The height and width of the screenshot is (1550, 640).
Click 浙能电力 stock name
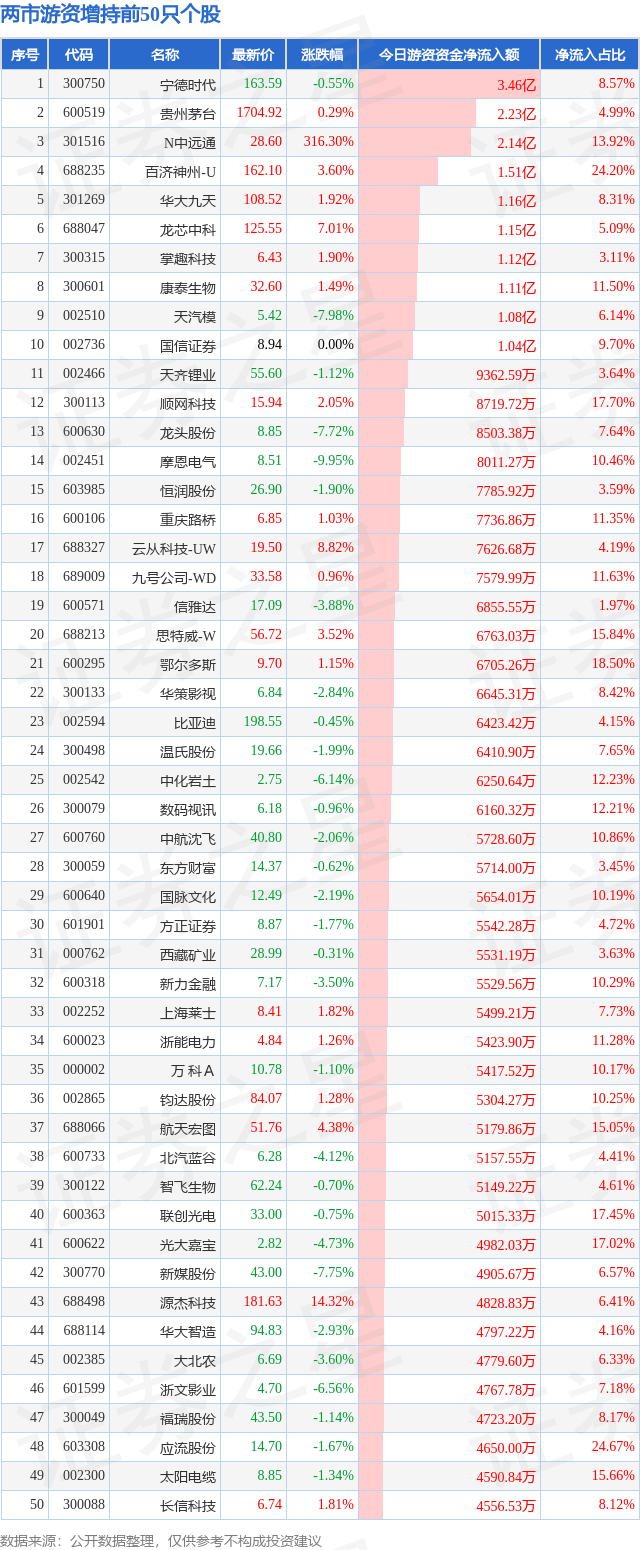click(x=188, y=1042)
